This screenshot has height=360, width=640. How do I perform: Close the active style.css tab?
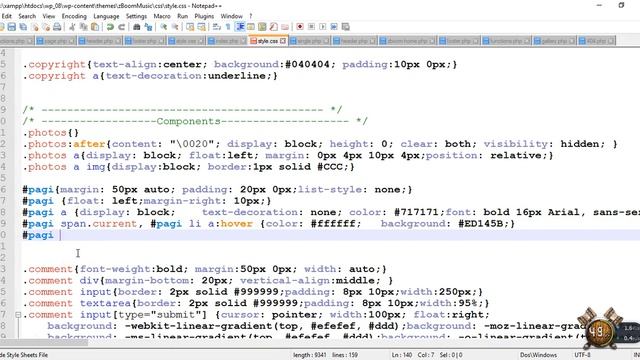(283, 41)
